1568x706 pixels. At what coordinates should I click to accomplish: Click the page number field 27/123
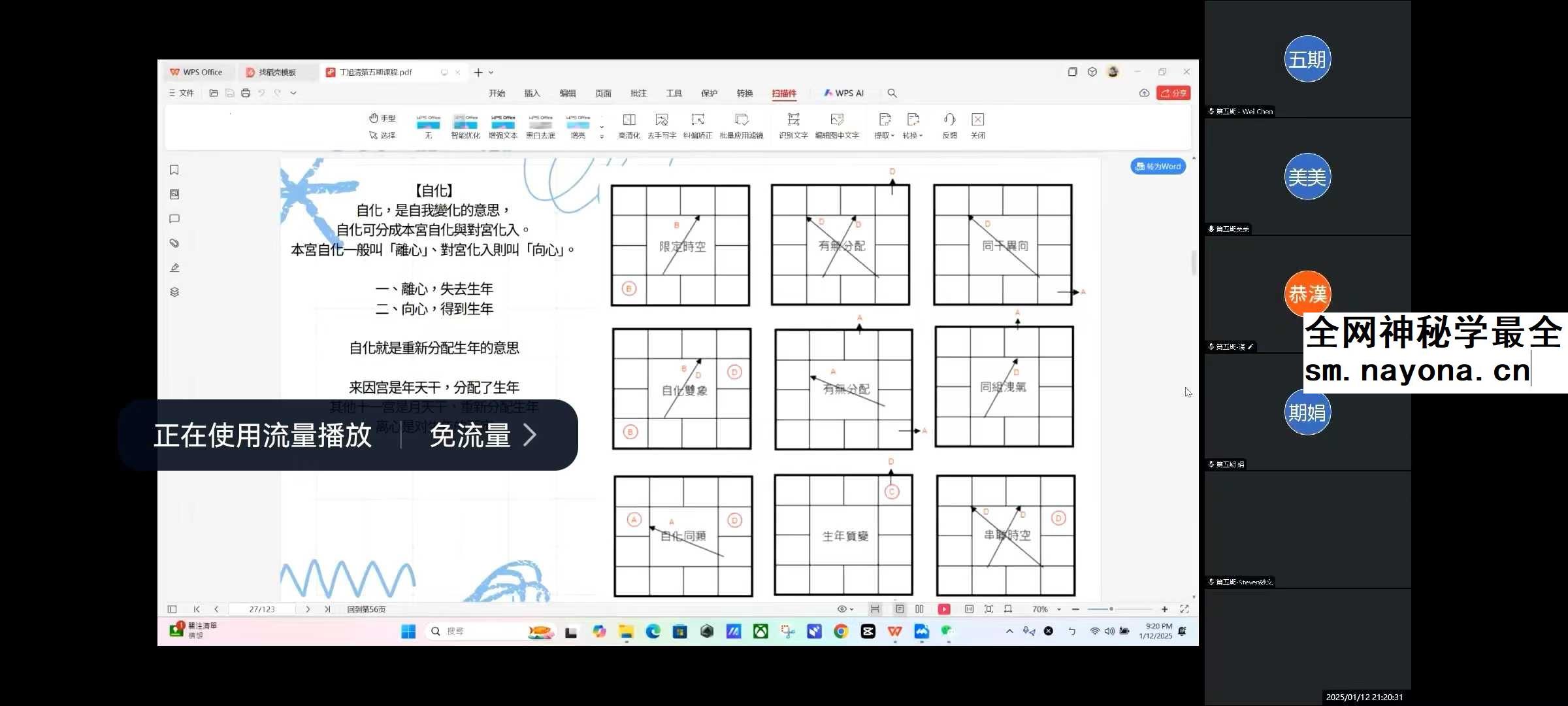click(x=262, y=609)
